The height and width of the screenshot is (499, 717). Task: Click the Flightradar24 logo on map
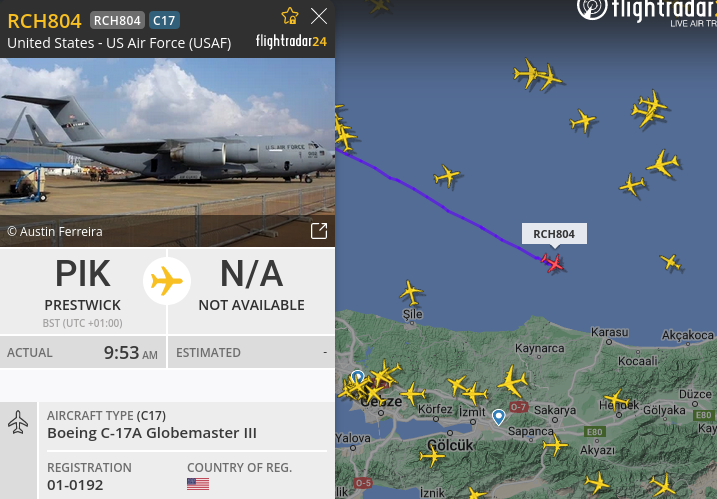(647, 11)
